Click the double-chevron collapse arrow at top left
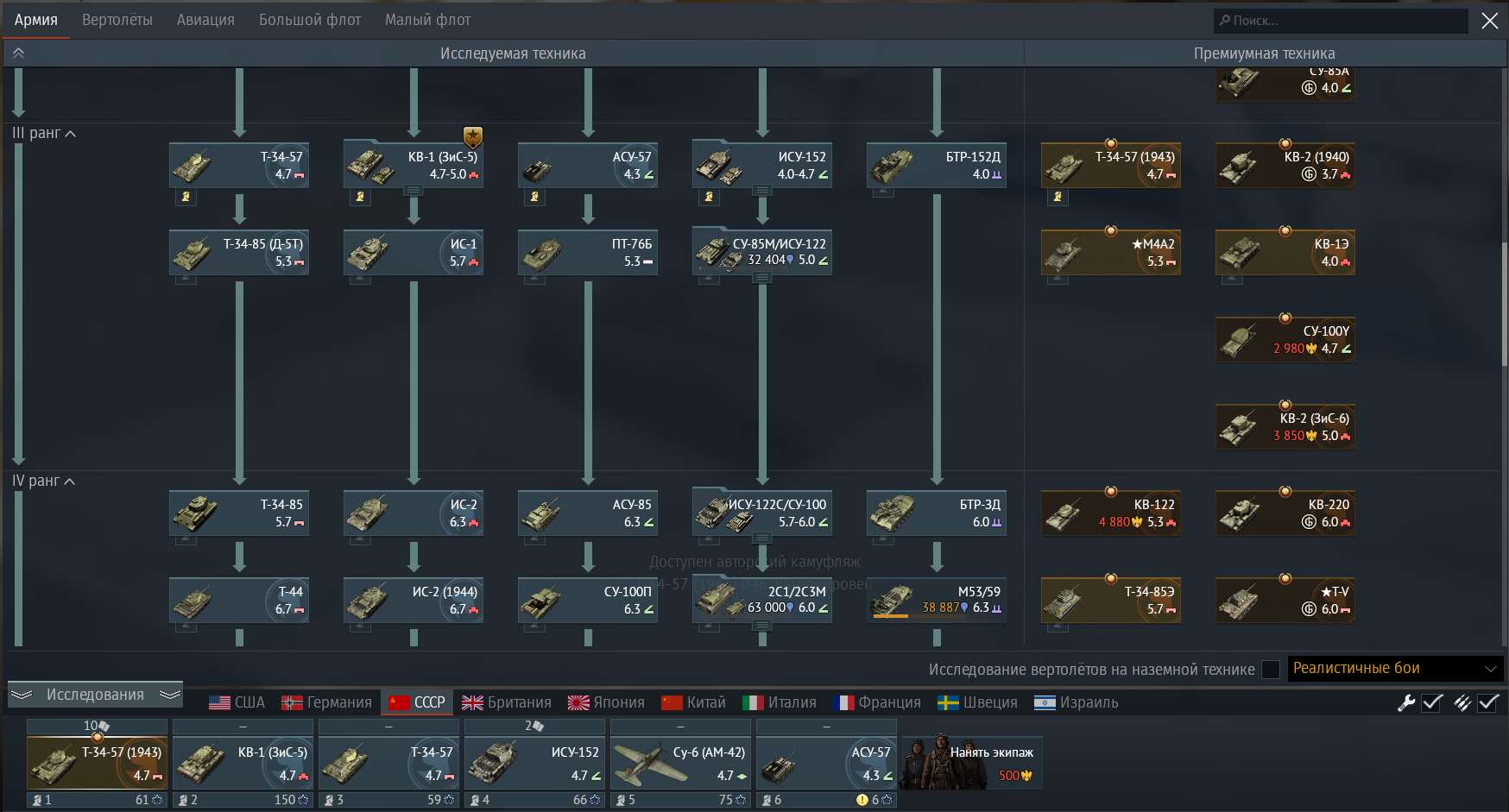 [18, 53]
